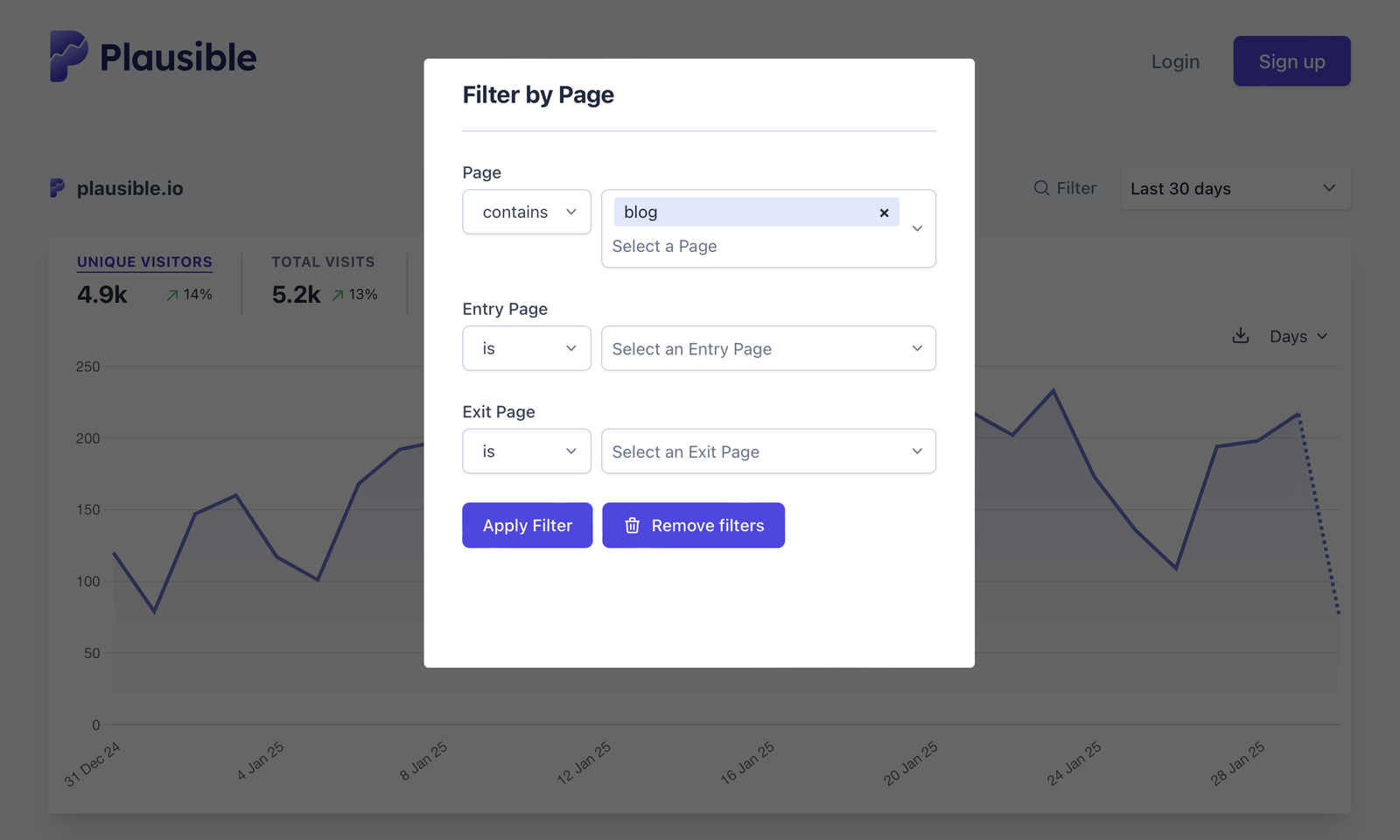Image resolution: width=1400 pixels, height=840 pixels.
Task: Open the Exit Page is dropdown
Action: [526, 451]
